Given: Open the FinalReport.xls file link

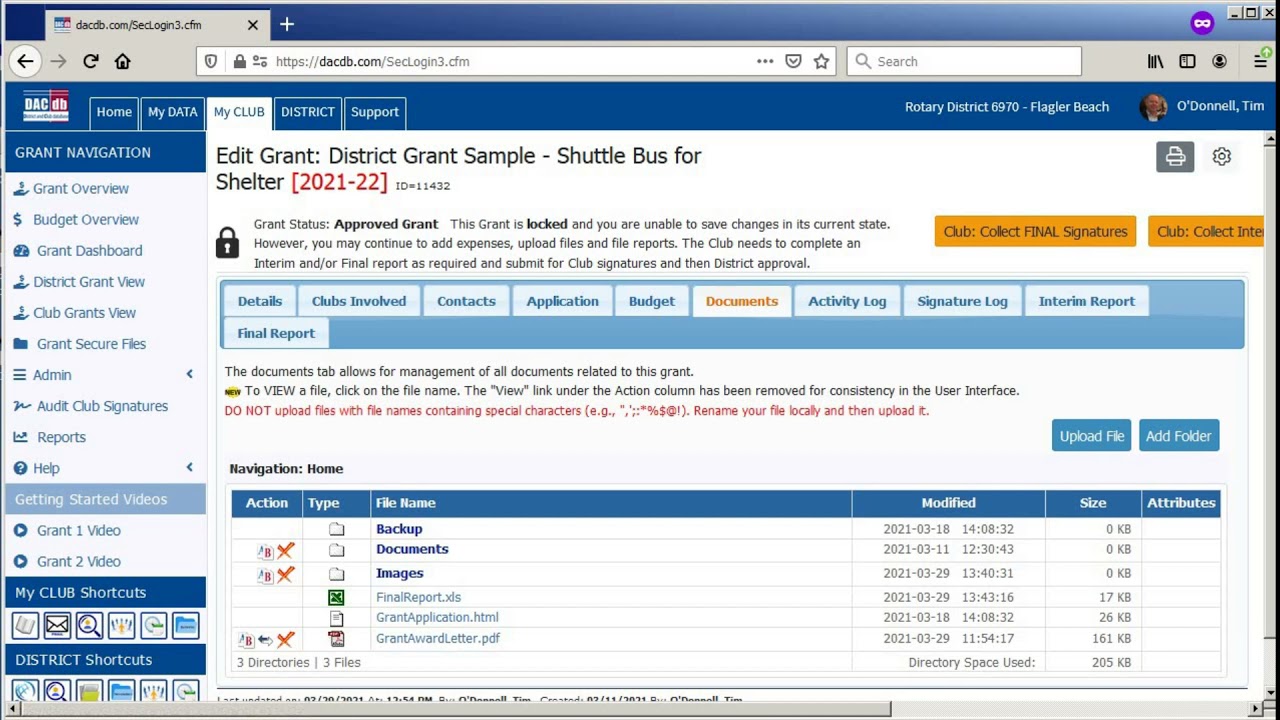Looking at the screenshot, I should (x=418, y=597).
